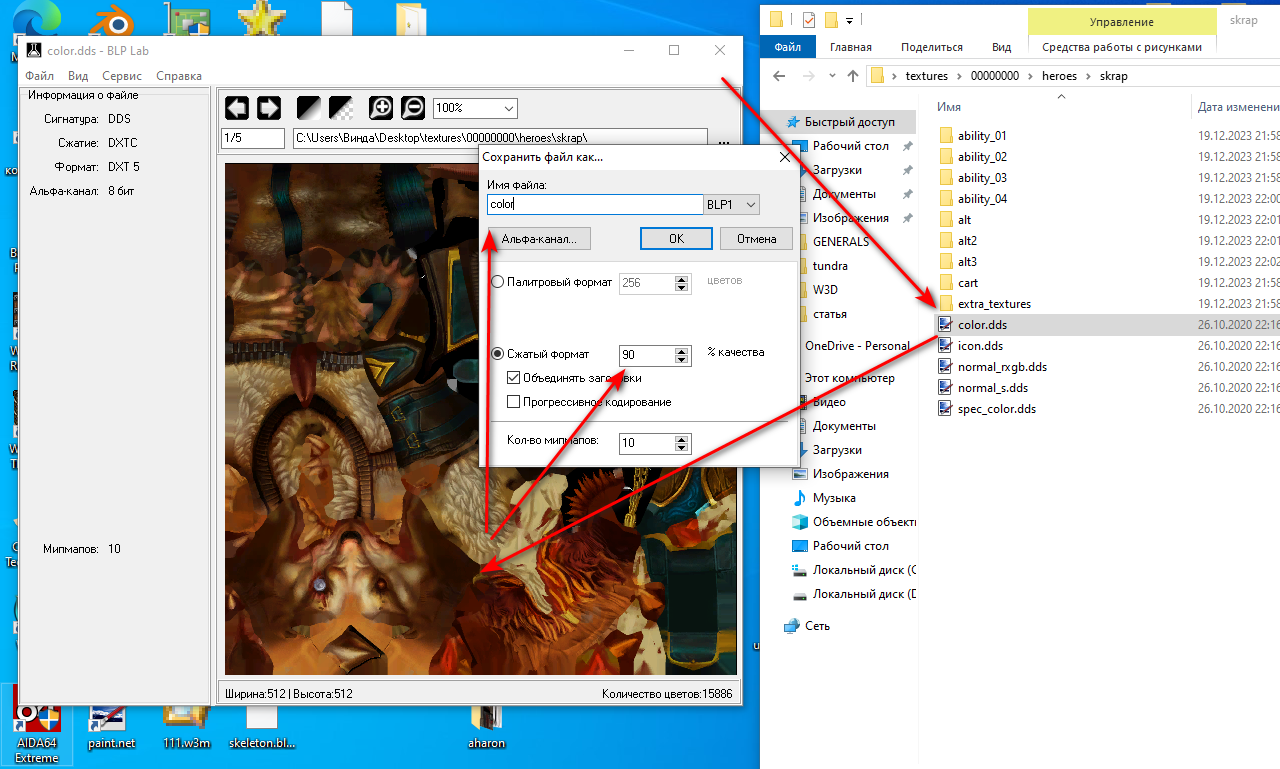Select the alt2 folder
The image size is (1280, 769).
tap(967, 240)
